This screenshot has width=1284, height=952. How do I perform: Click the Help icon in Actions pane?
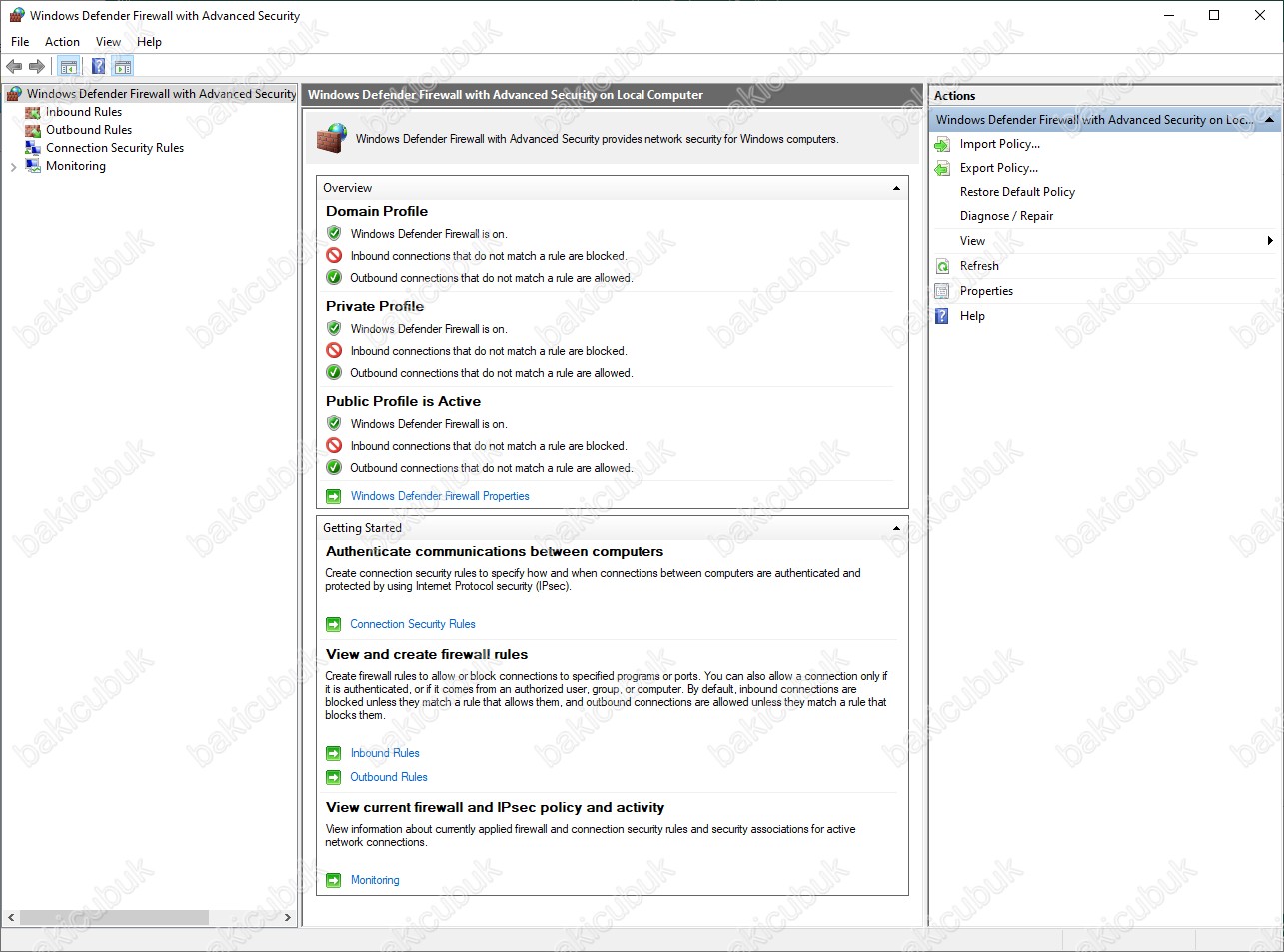942,316
